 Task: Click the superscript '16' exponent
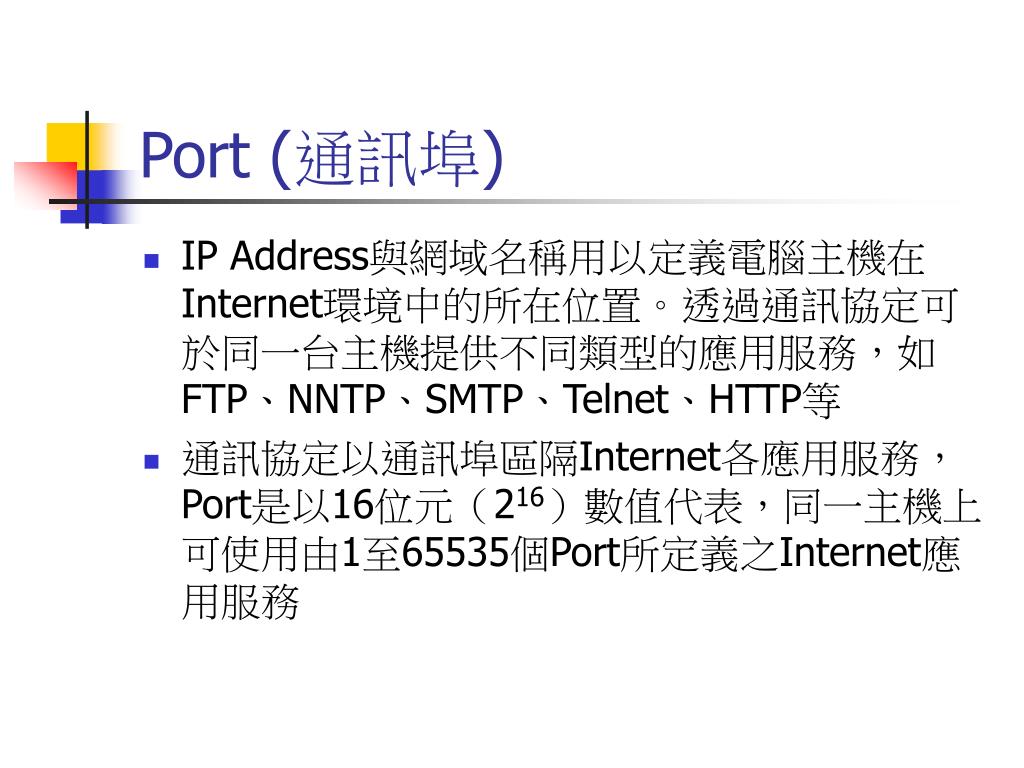530,498
